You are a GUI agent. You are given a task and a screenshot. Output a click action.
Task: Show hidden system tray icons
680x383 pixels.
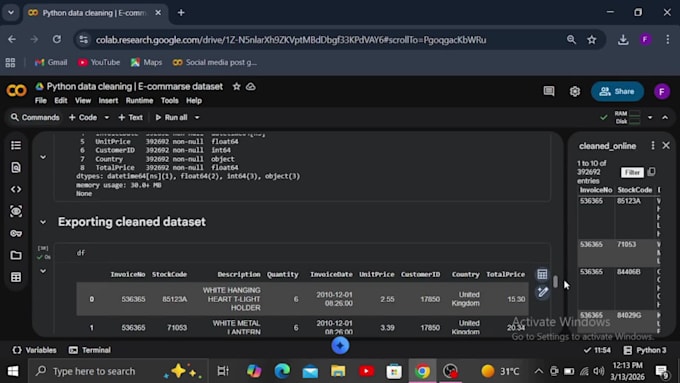click(539, 371)
